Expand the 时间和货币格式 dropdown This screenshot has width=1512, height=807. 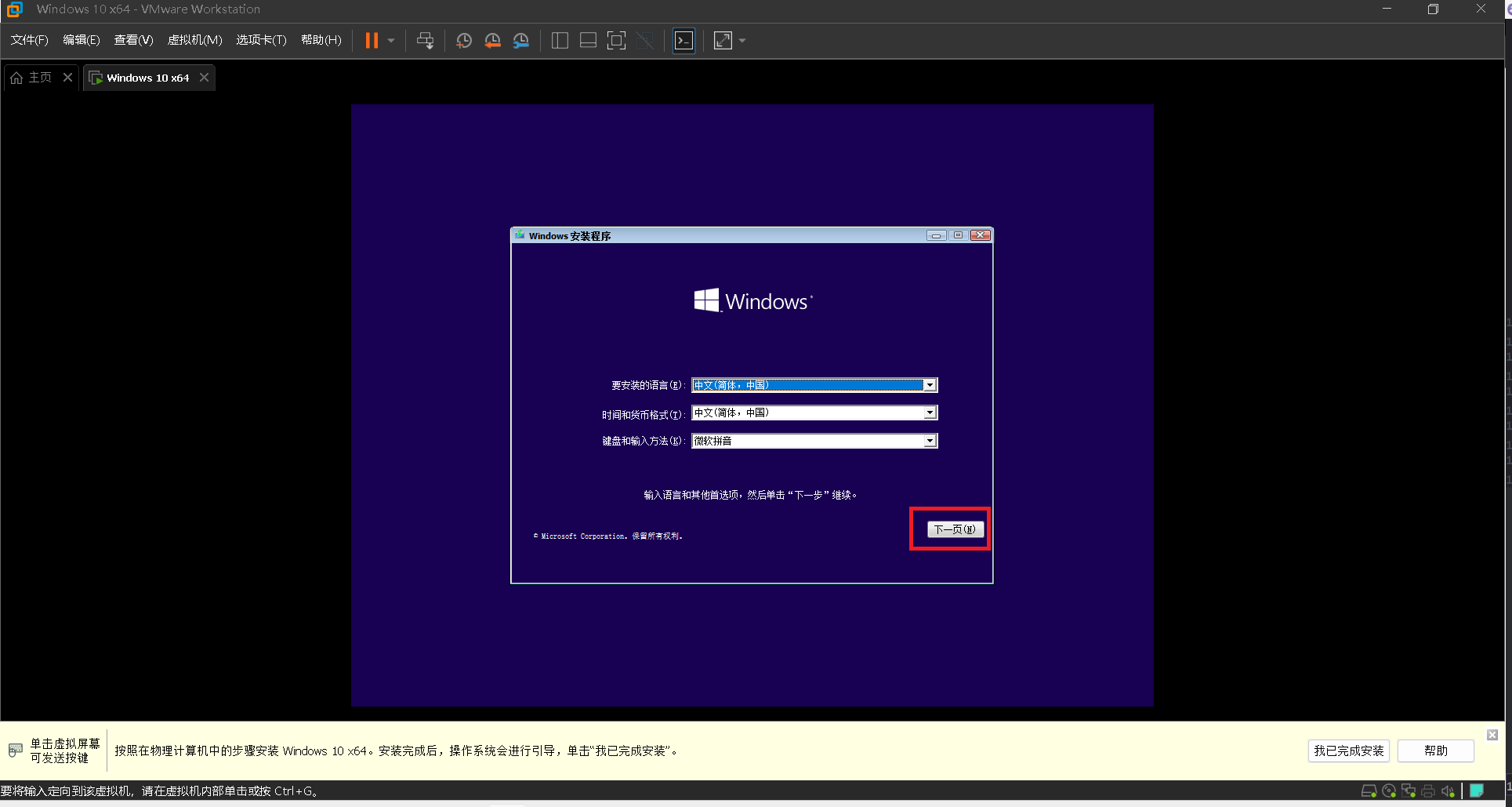click(x=930, y=413)
